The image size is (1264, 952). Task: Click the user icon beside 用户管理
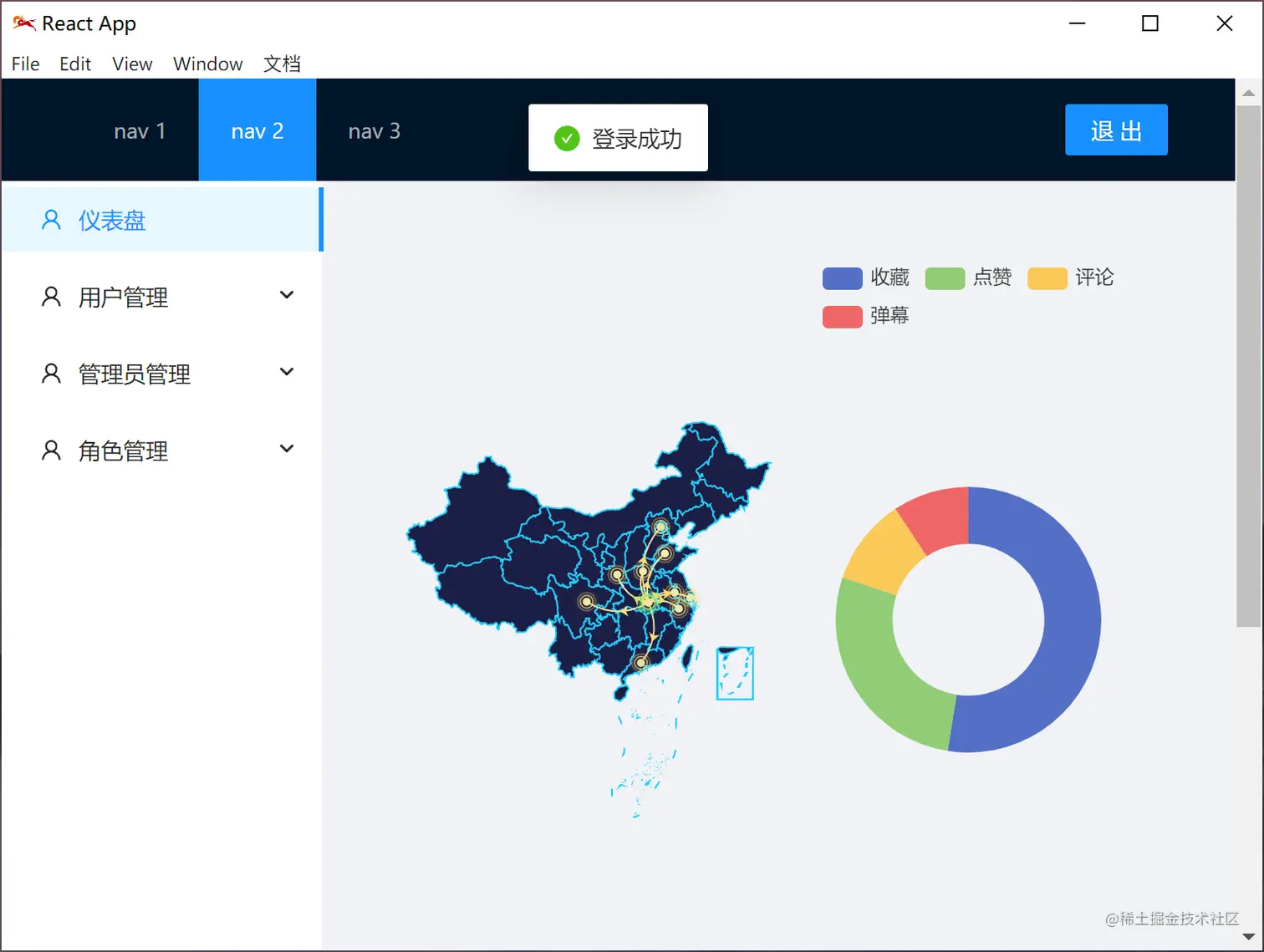(x=51, y=297)
